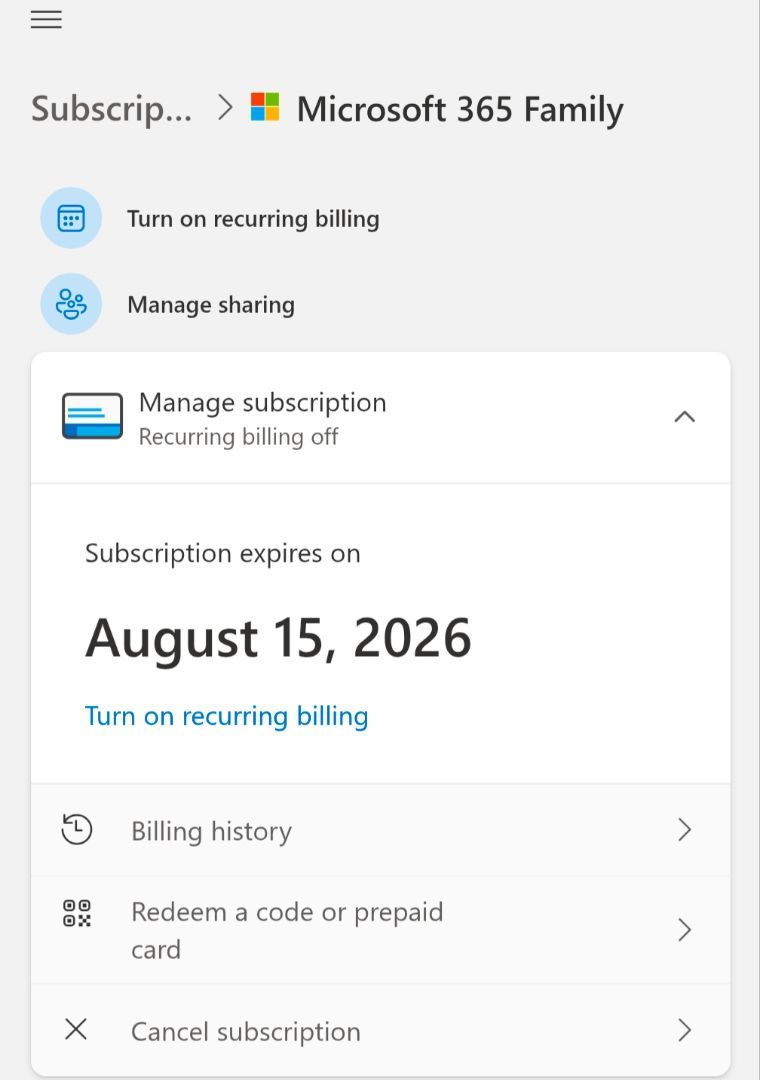Viewport: 760px width, 1080px height.
Task: Open Redeem a code or prepaid card
Action: click(380, 930)
